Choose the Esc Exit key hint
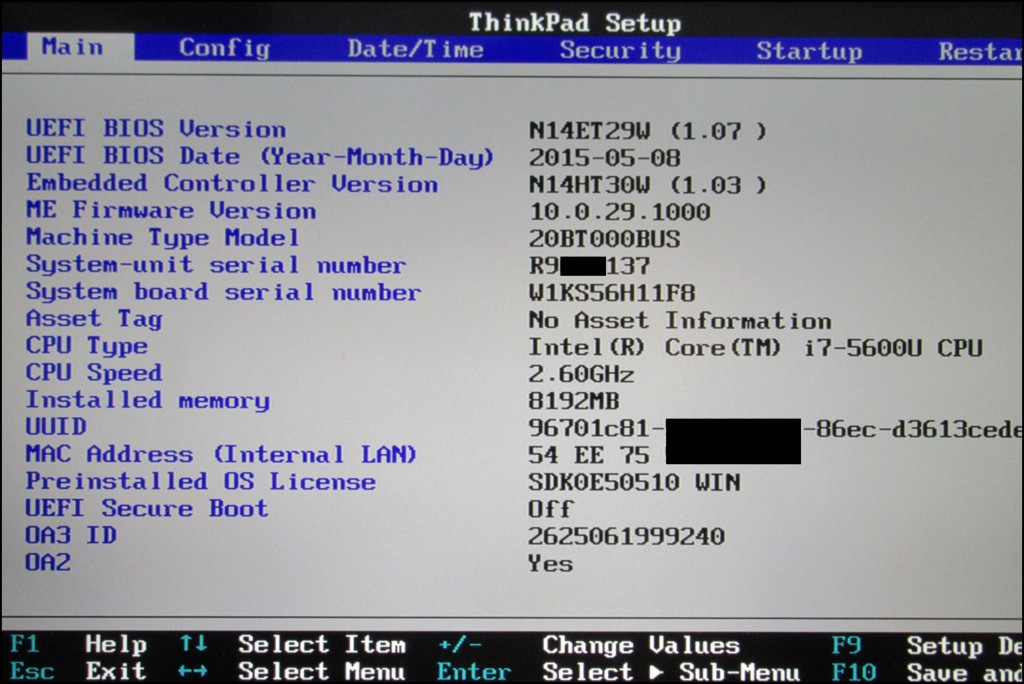This screenshot has width=1024, height=684. click(78, 671)
